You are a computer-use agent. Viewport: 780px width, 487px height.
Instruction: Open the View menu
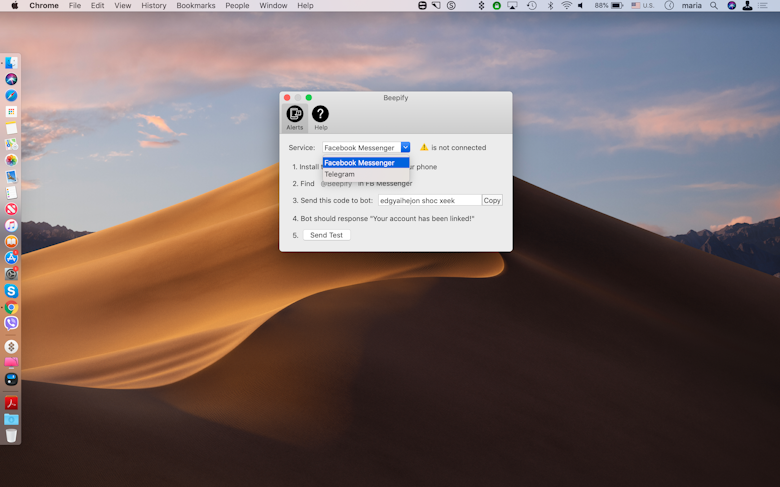(122, 5)
